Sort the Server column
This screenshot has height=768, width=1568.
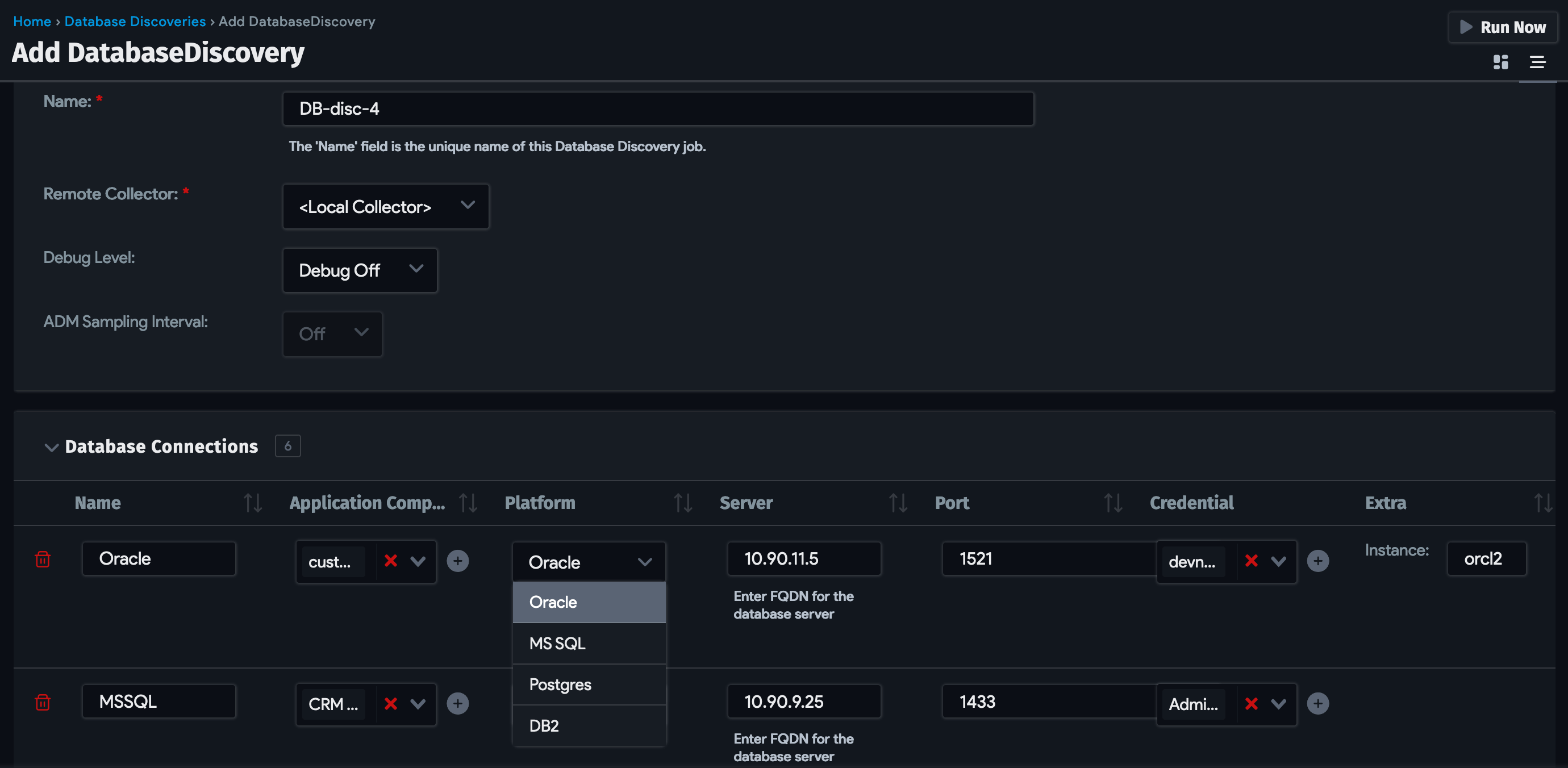pyautogui.click(x=897, y=503)
